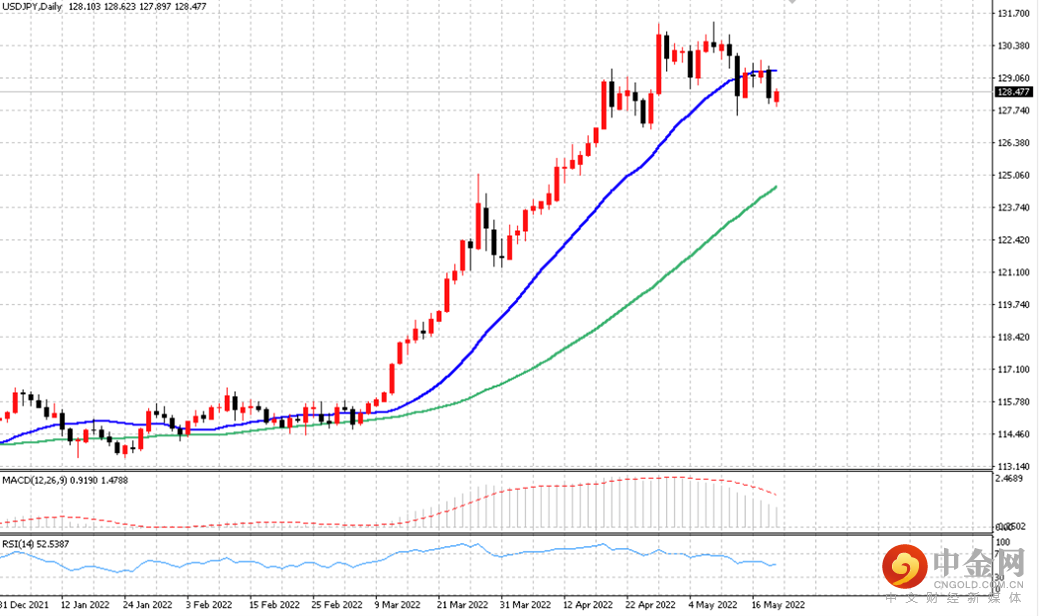Click the 3 Feb 2022 date label
The image size is (1039, 616).
pyautogui.click(x=209, y=605)
